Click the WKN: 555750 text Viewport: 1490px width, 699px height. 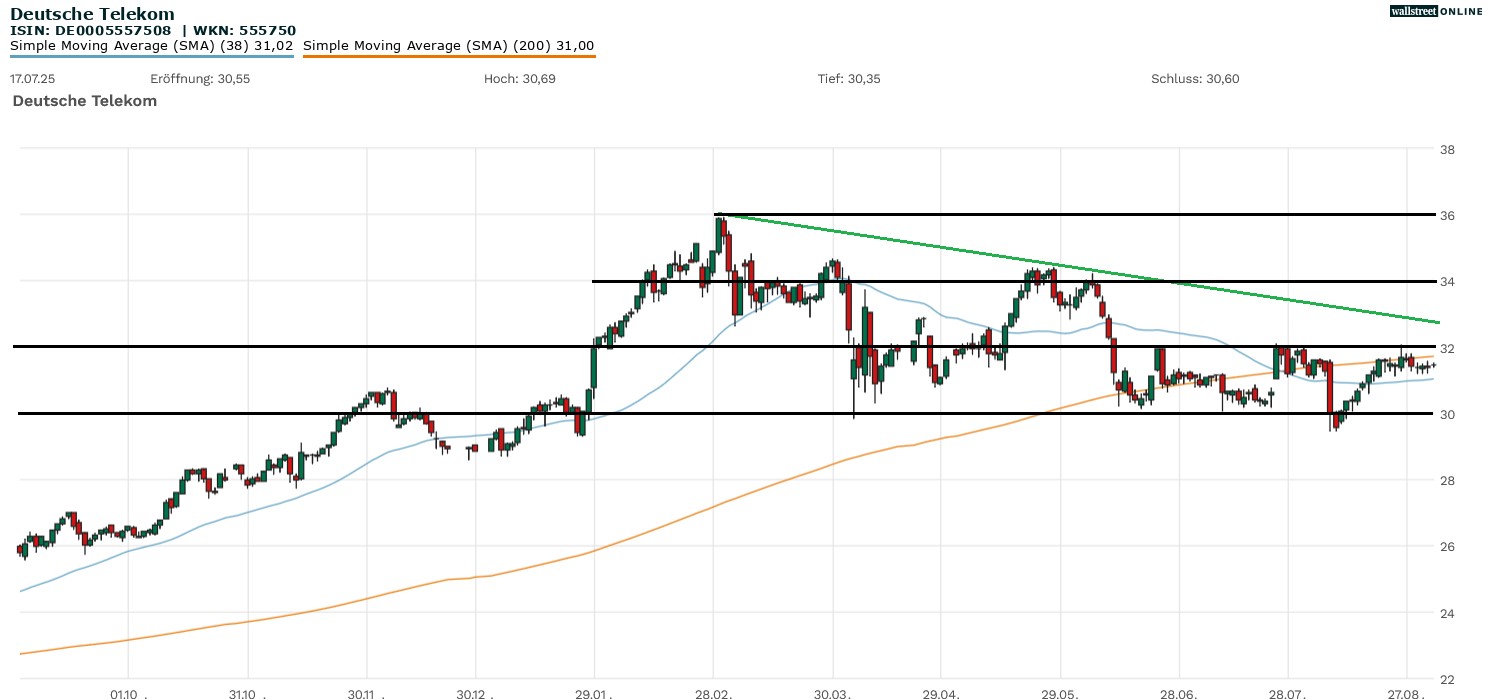pyautogui.click(x=245, y=30)
